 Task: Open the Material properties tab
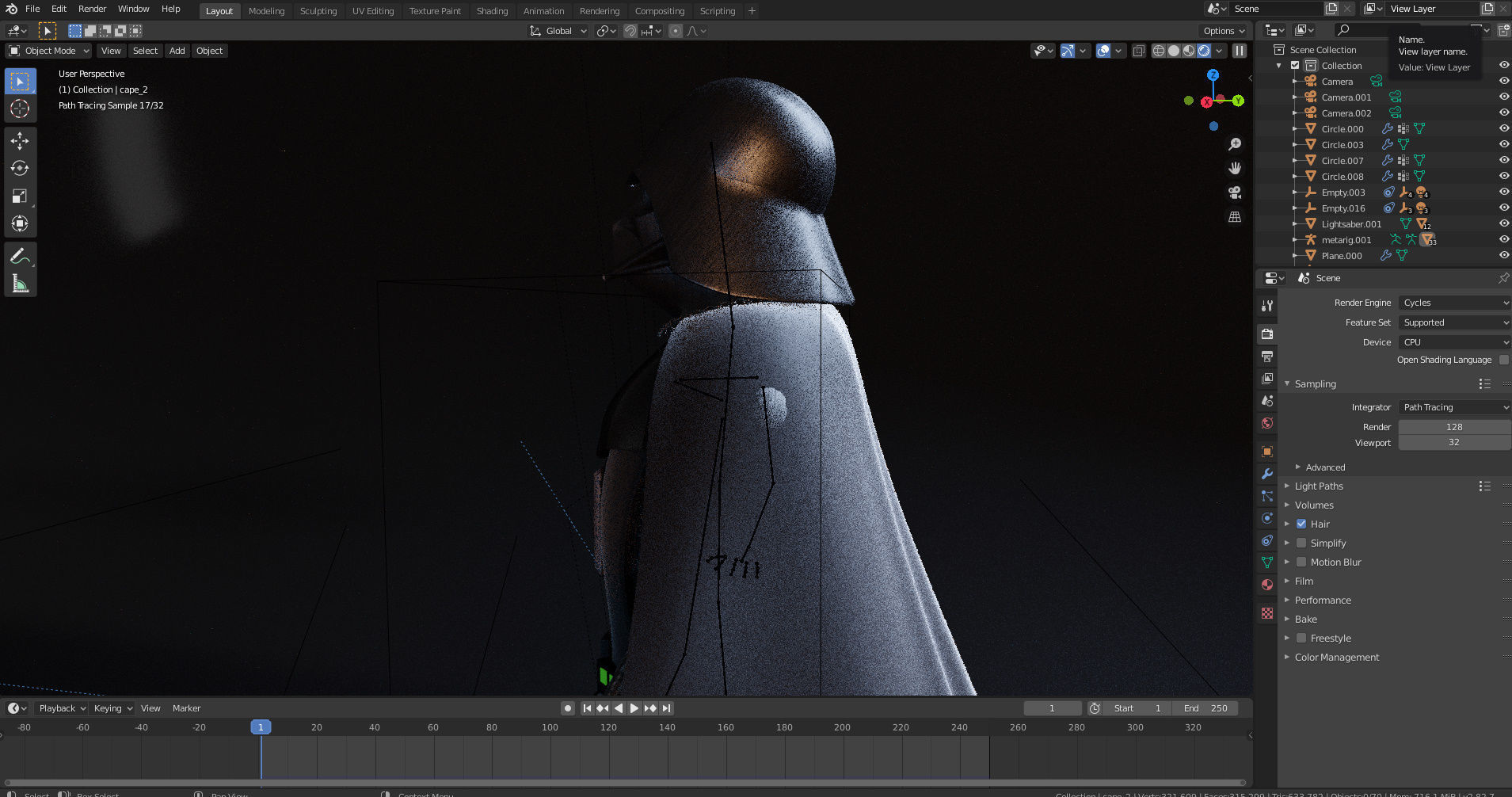tap(1267, 585)
